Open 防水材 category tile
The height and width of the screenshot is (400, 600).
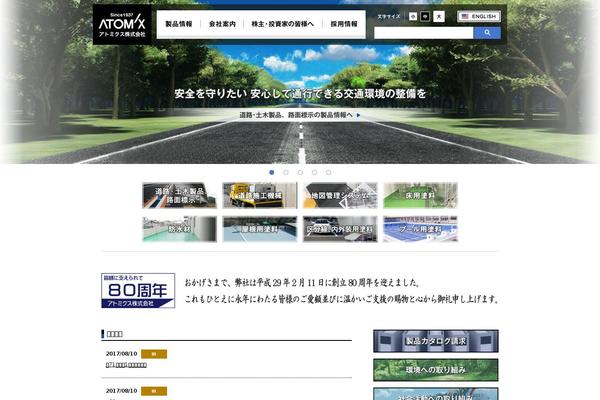click(x=179, y=229)
